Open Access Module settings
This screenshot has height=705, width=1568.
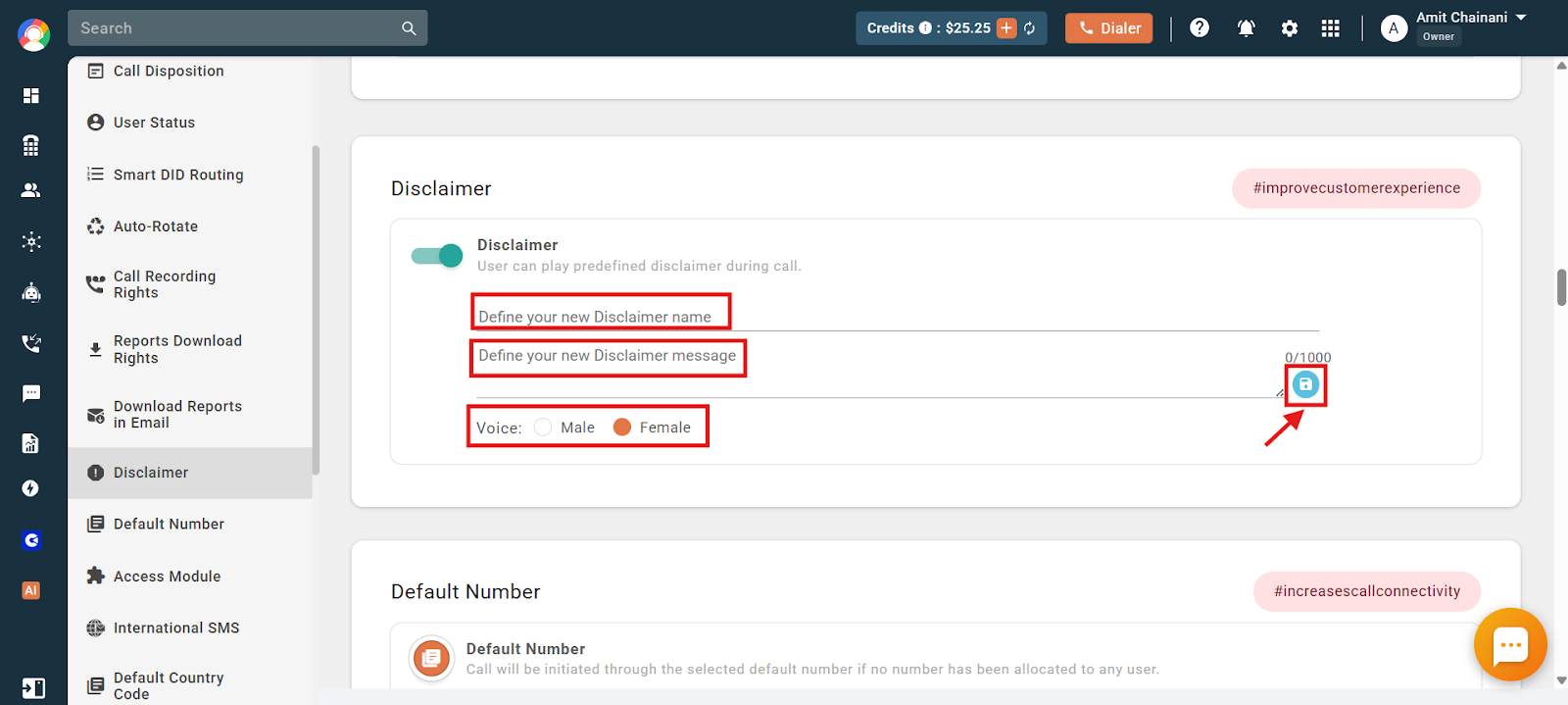[x=190, y=577]
